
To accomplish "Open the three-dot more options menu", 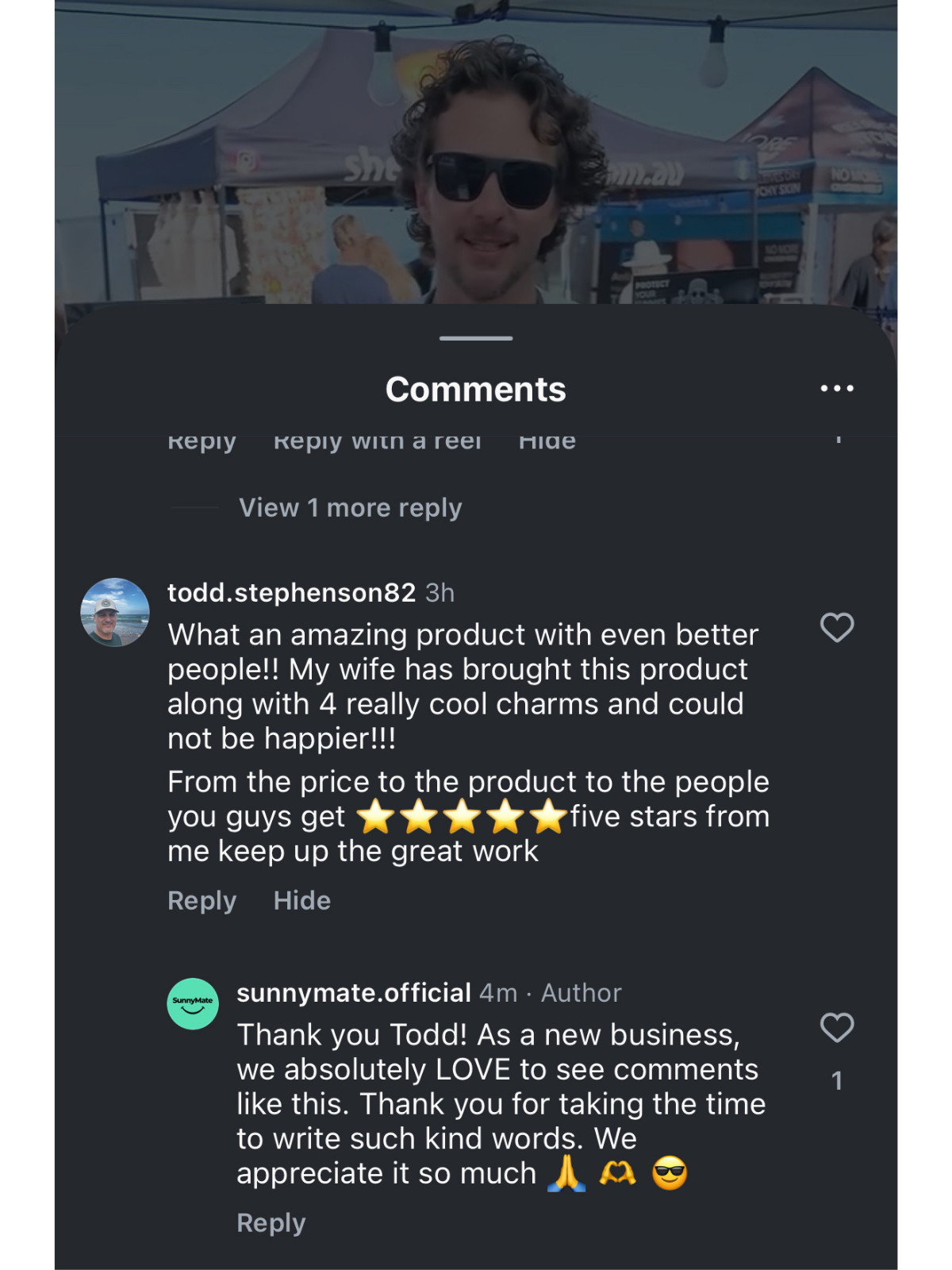I will click(837, 389).
